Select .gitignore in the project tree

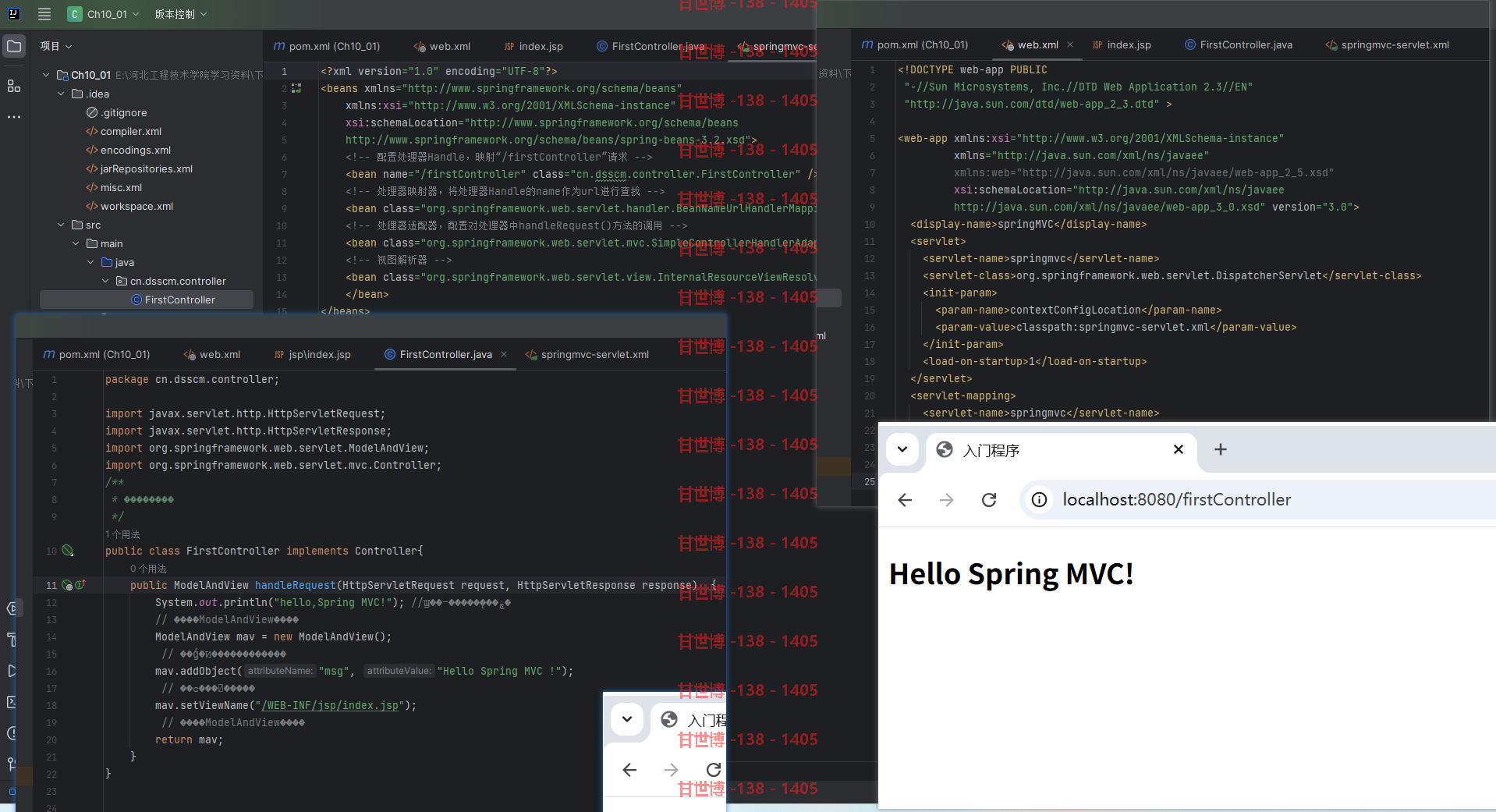coord(117,112)
